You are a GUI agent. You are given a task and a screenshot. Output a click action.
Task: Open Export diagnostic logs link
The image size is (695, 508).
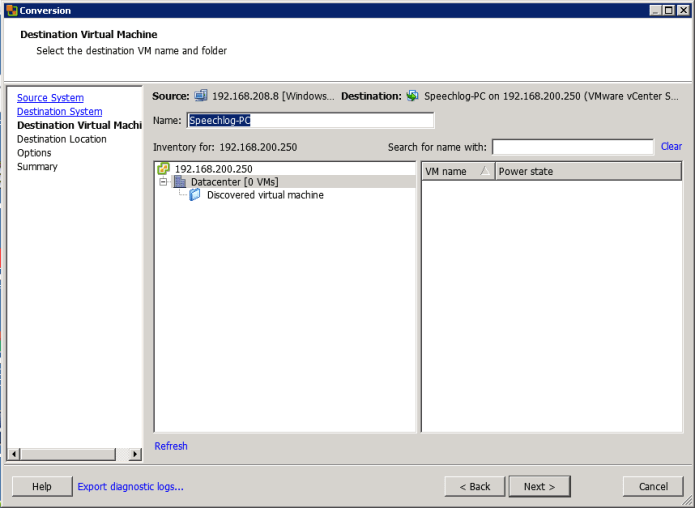point(130,487)
